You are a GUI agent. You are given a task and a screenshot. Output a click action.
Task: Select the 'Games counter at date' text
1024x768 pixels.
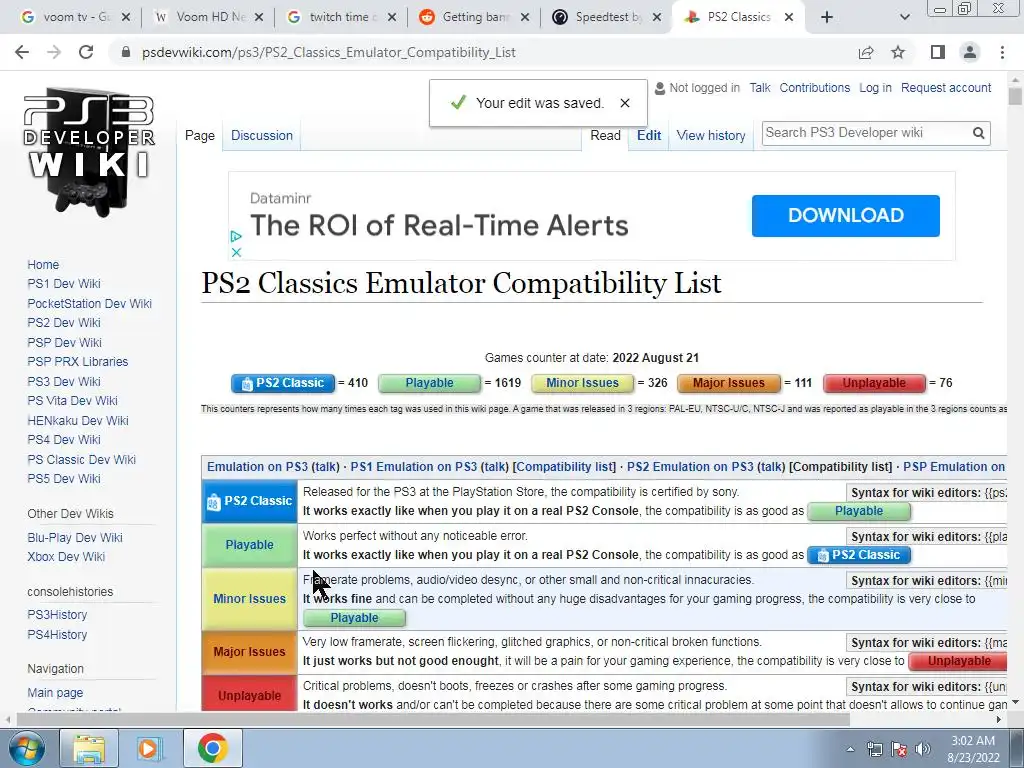pos(547,358)
